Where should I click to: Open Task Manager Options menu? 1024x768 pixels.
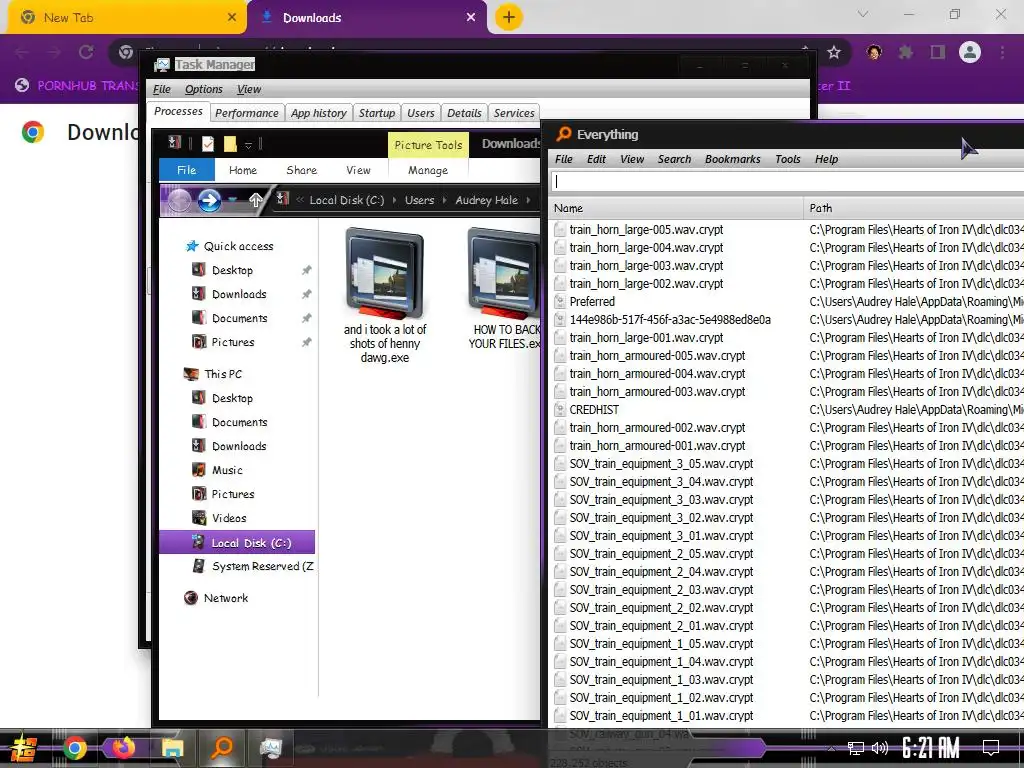point(203,89)
